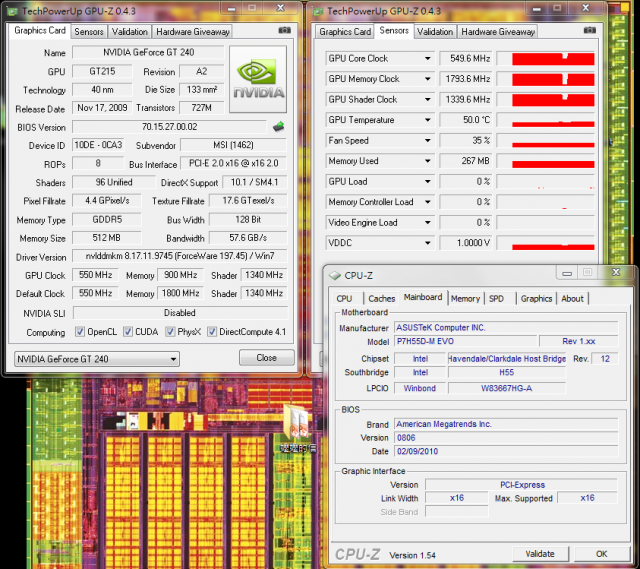The height and width of the screenshot is (569, 640).
Task: Click the American Megatrends Inc. brand value
Action: [x=506, y=424]
